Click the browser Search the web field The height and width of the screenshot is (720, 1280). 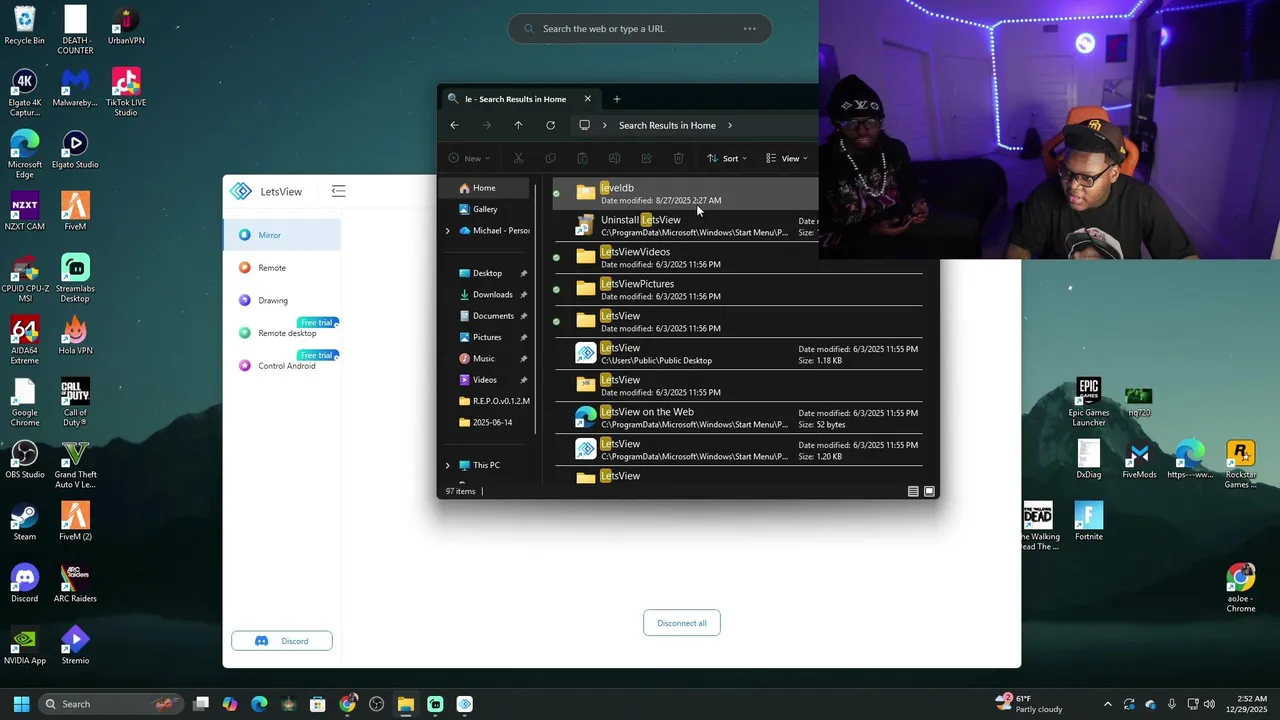(640, 29)
